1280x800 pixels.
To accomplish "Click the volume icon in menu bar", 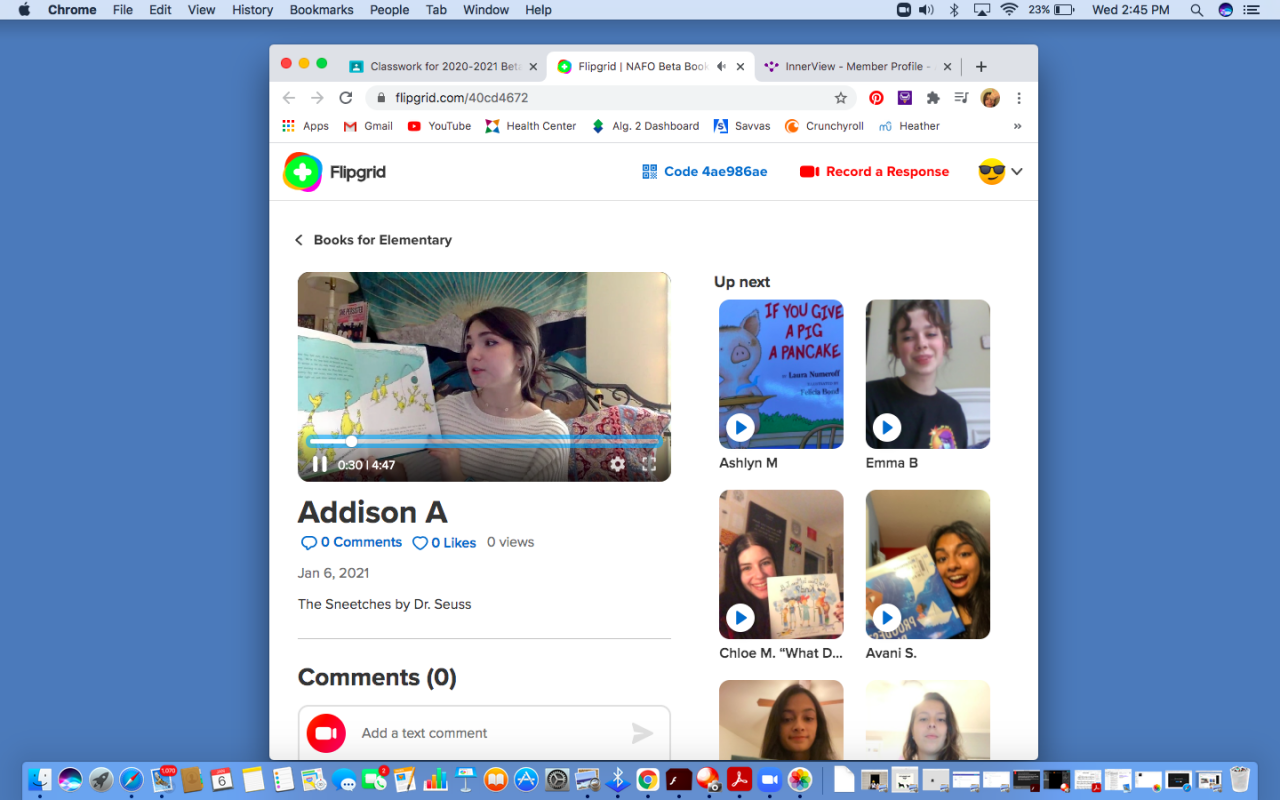I will [927, 10].
